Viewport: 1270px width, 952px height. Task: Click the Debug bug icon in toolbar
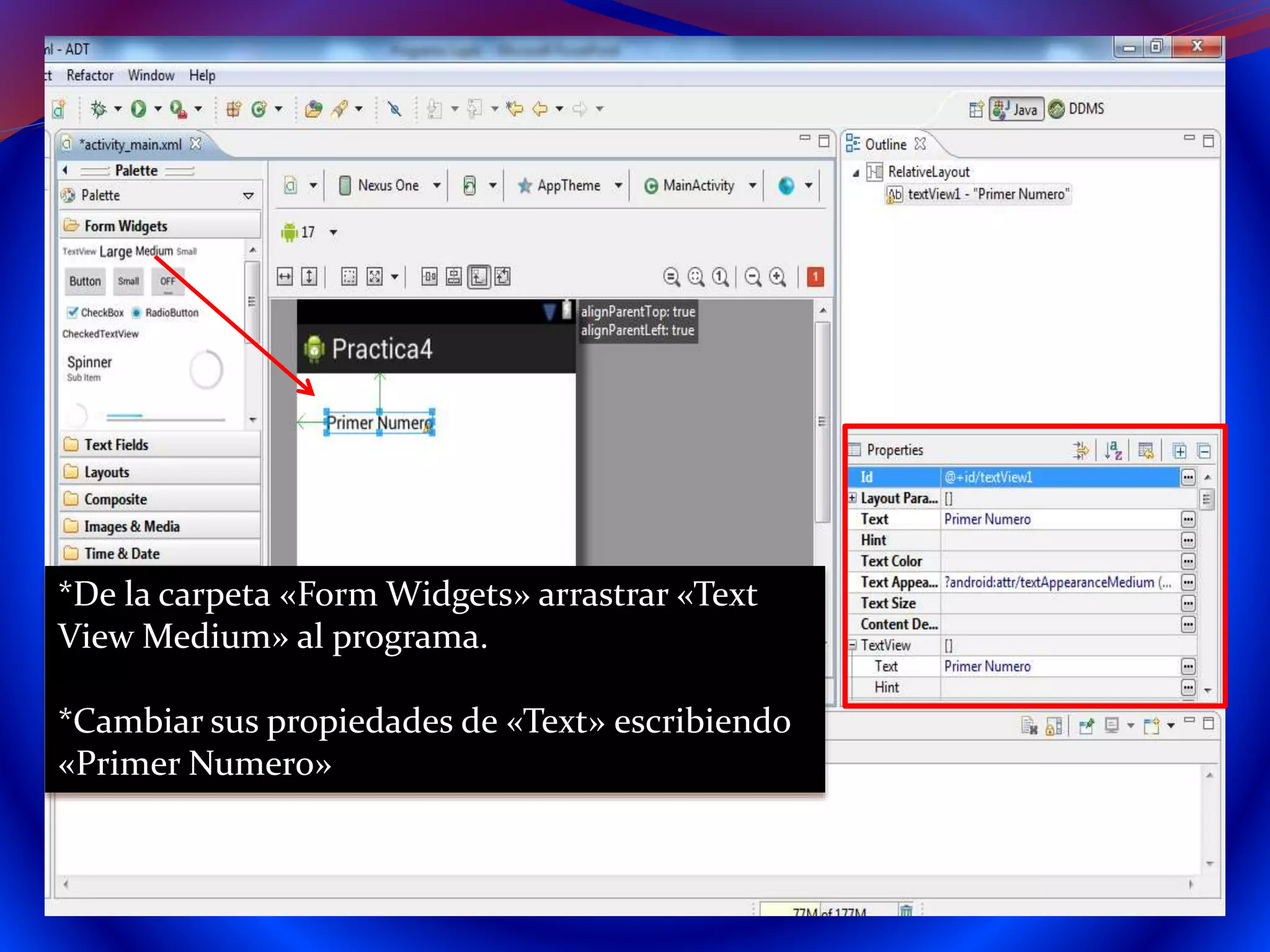tap(98, 109)
